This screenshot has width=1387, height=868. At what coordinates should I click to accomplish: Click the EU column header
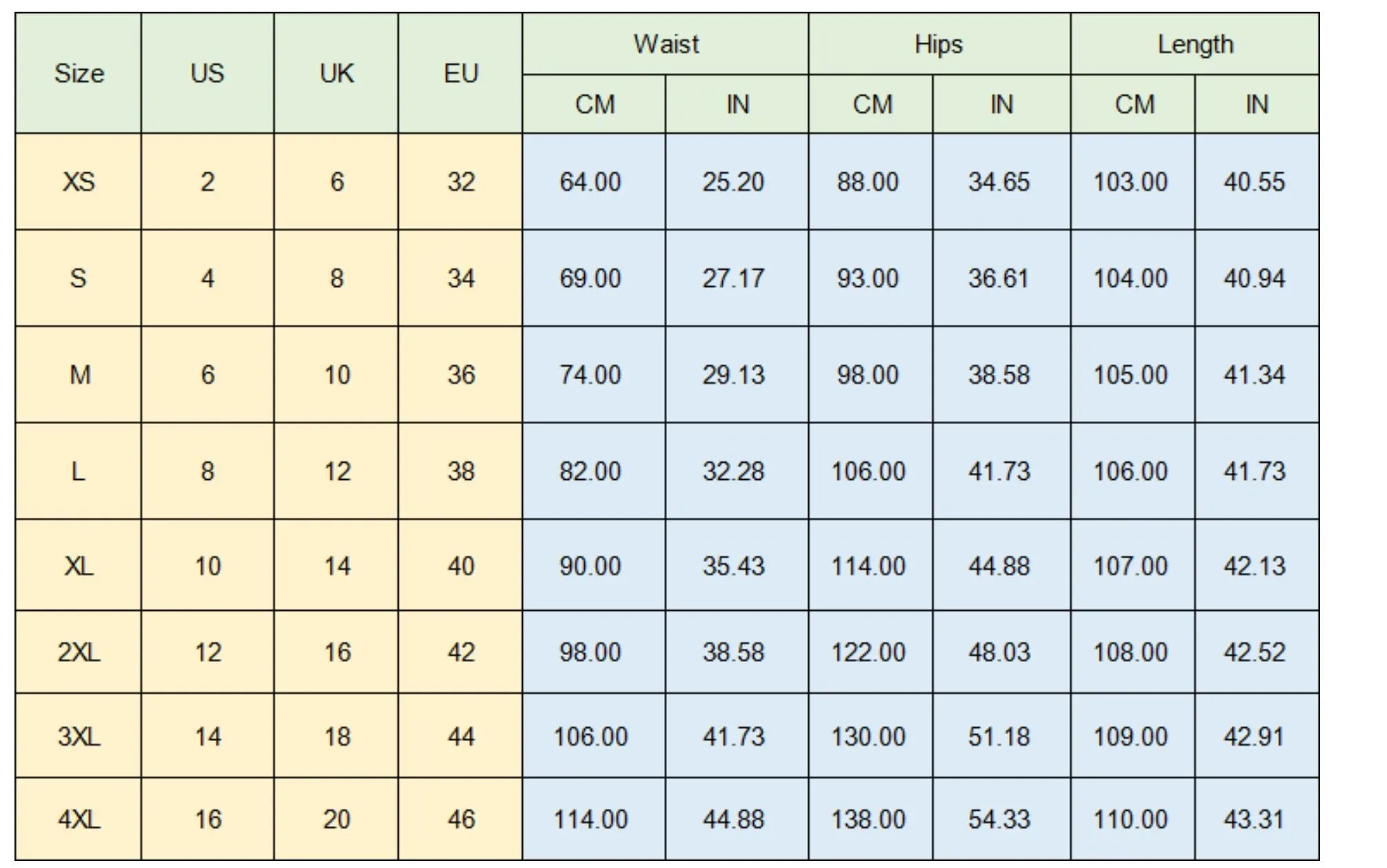point(461,73)
